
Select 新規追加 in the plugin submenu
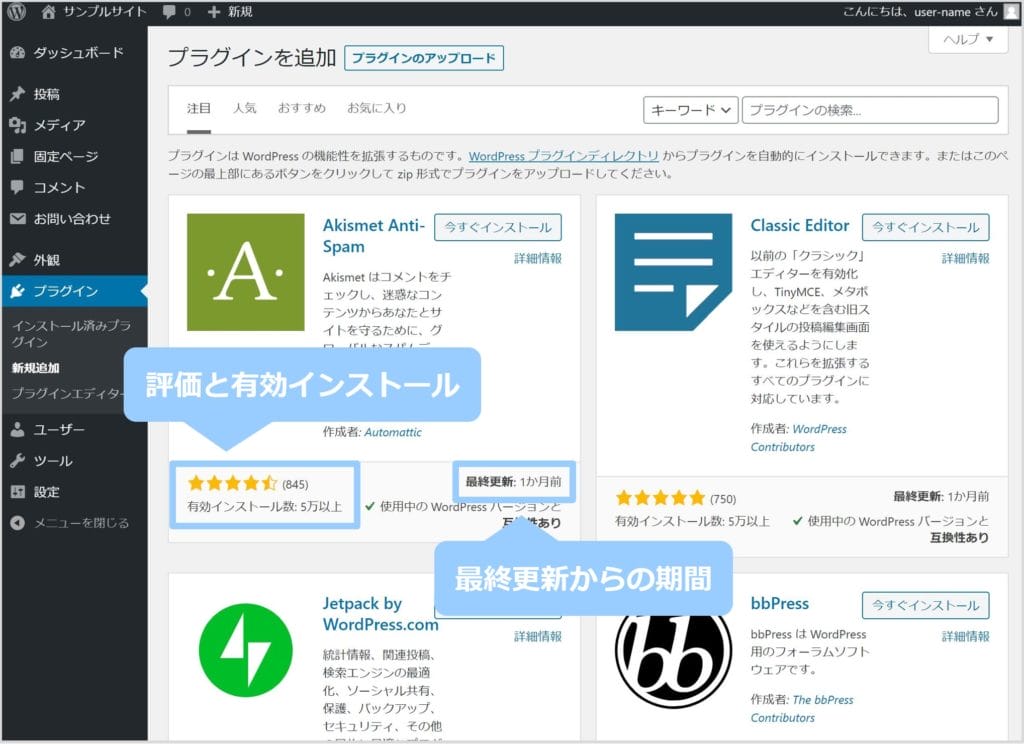pyautogui.click(x=36, y=368)
